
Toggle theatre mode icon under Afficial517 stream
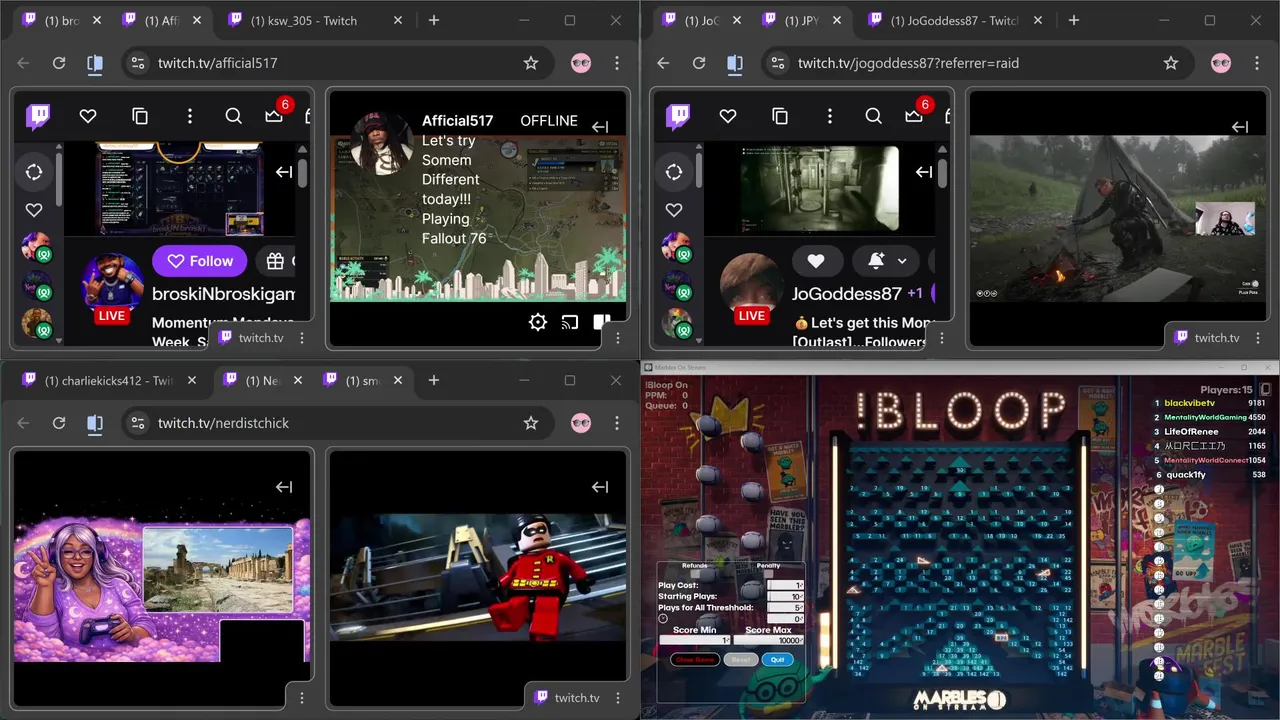[x=602, y=322]
